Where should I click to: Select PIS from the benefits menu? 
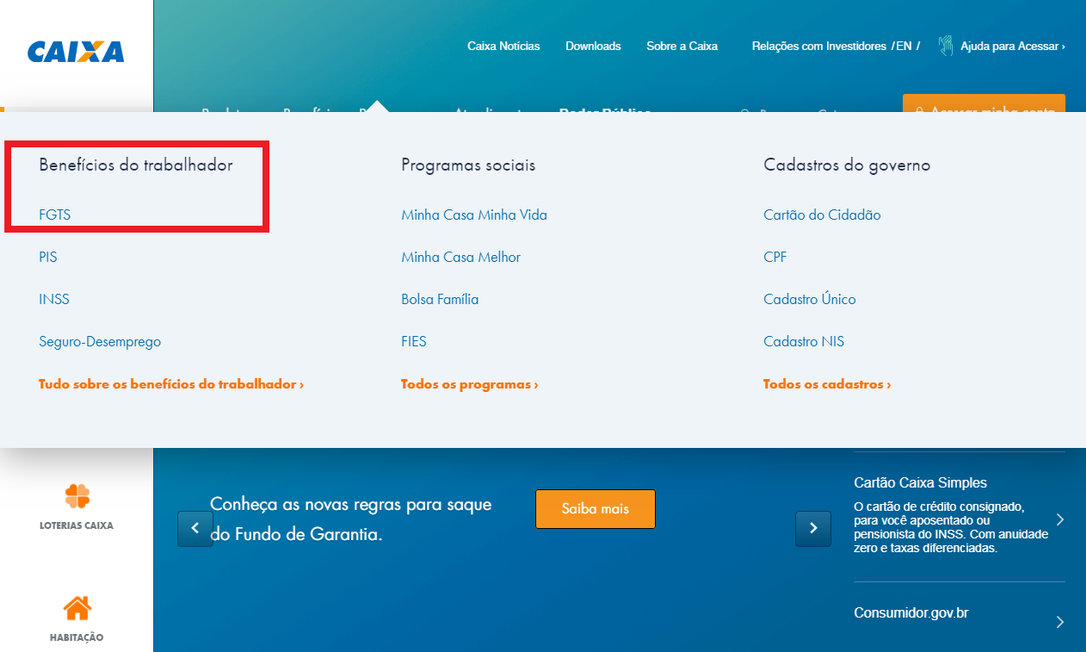(48, 257)
